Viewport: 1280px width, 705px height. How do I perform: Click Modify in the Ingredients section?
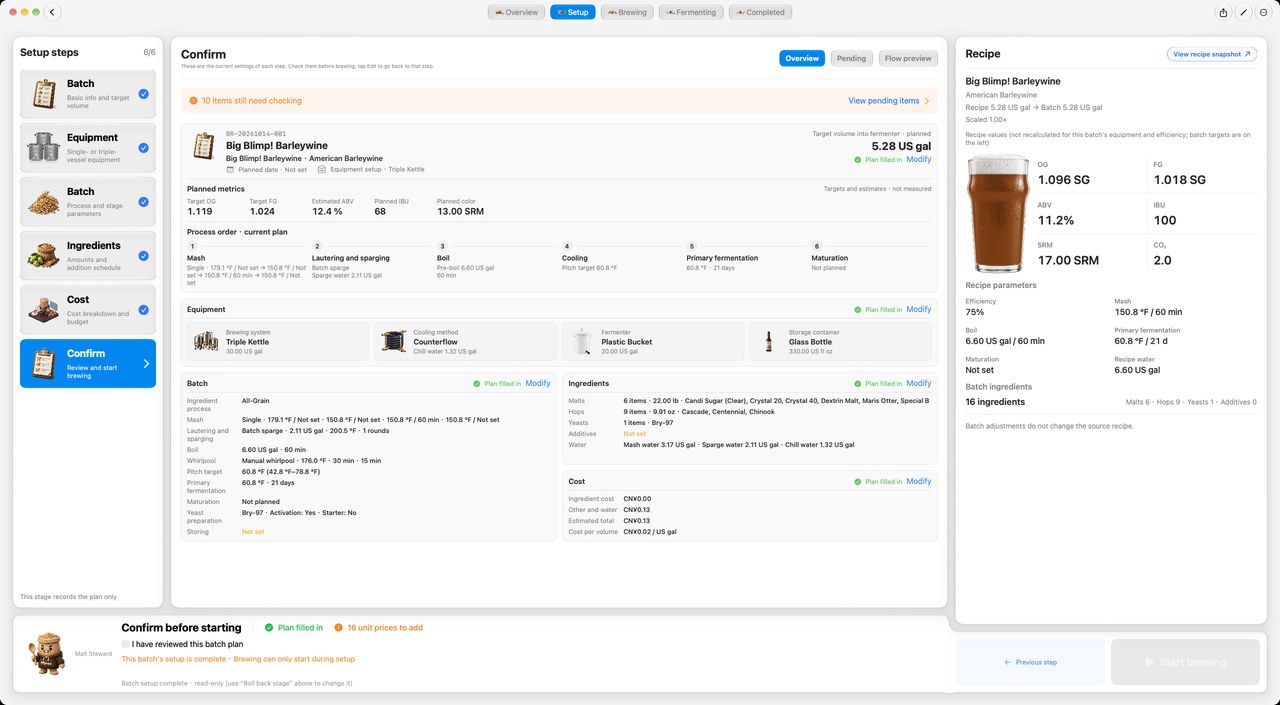point(919,384)
